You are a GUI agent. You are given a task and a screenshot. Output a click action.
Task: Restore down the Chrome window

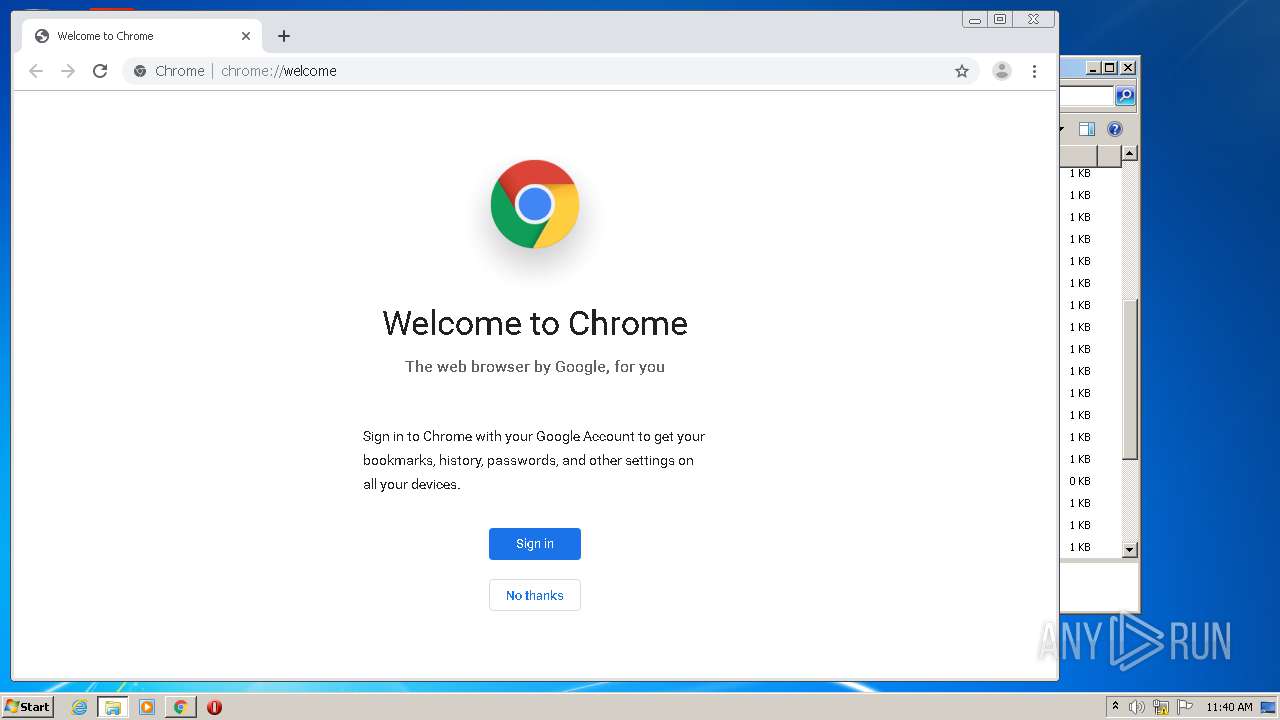pos(1000,19)
